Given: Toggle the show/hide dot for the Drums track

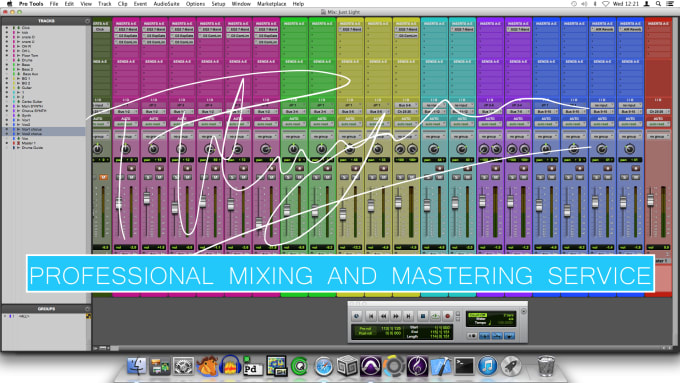Looking at the screenshot, I should click(x=7, y=60).
